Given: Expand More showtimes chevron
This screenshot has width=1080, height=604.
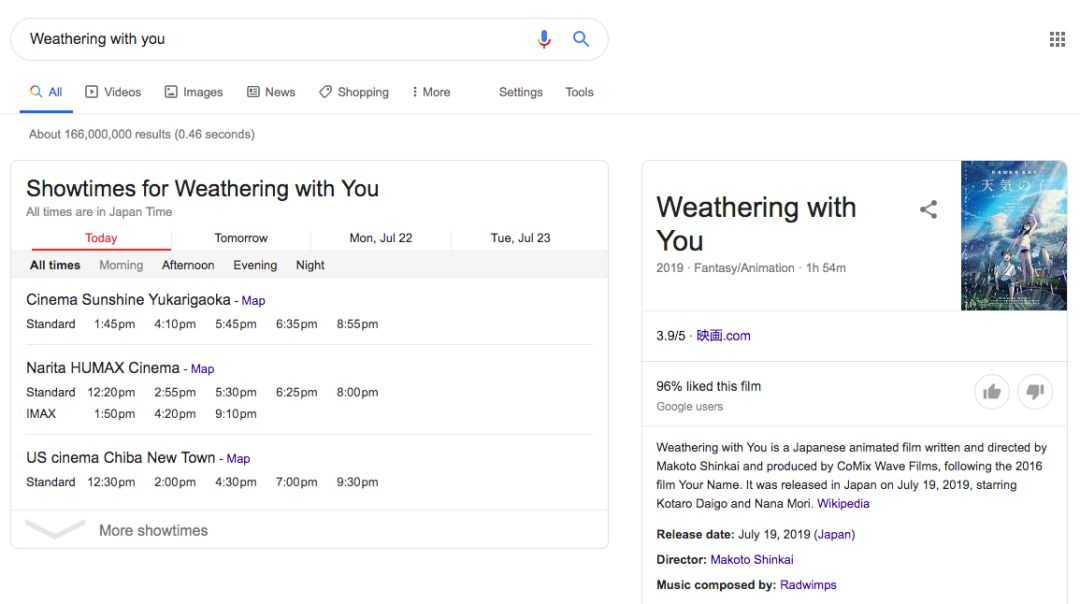Looking at the screenshot, I should [x=55, y=529].
